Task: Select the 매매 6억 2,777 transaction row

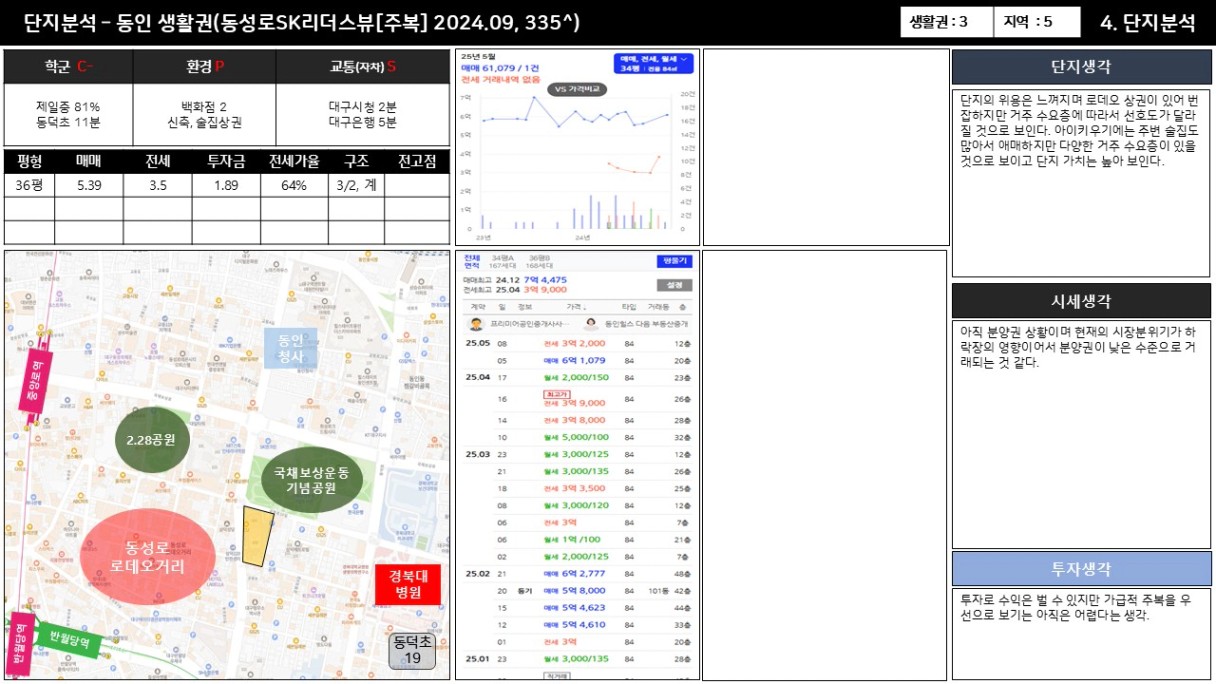Action: point(577,574)
